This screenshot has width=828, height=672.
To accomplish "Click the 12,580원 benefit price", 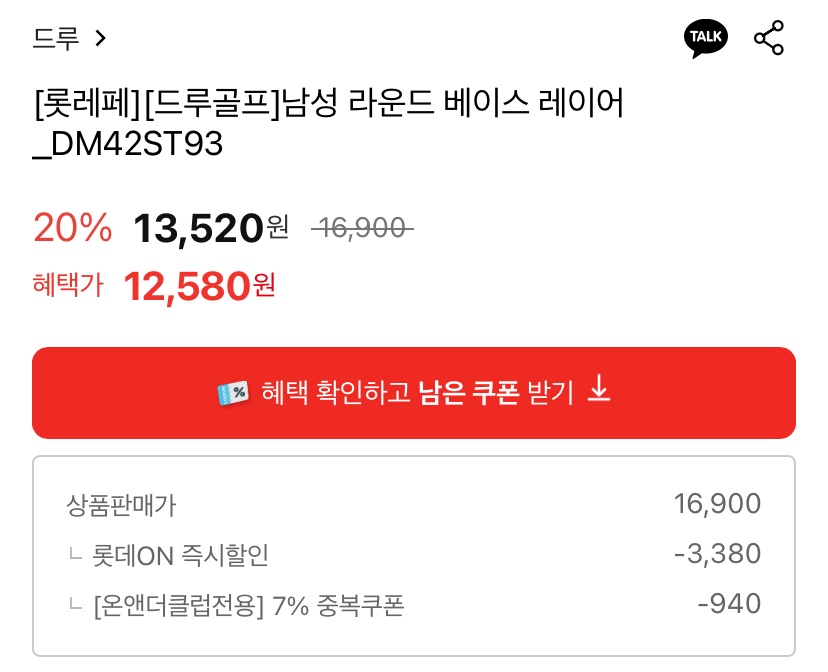I will tap(199, 286).
